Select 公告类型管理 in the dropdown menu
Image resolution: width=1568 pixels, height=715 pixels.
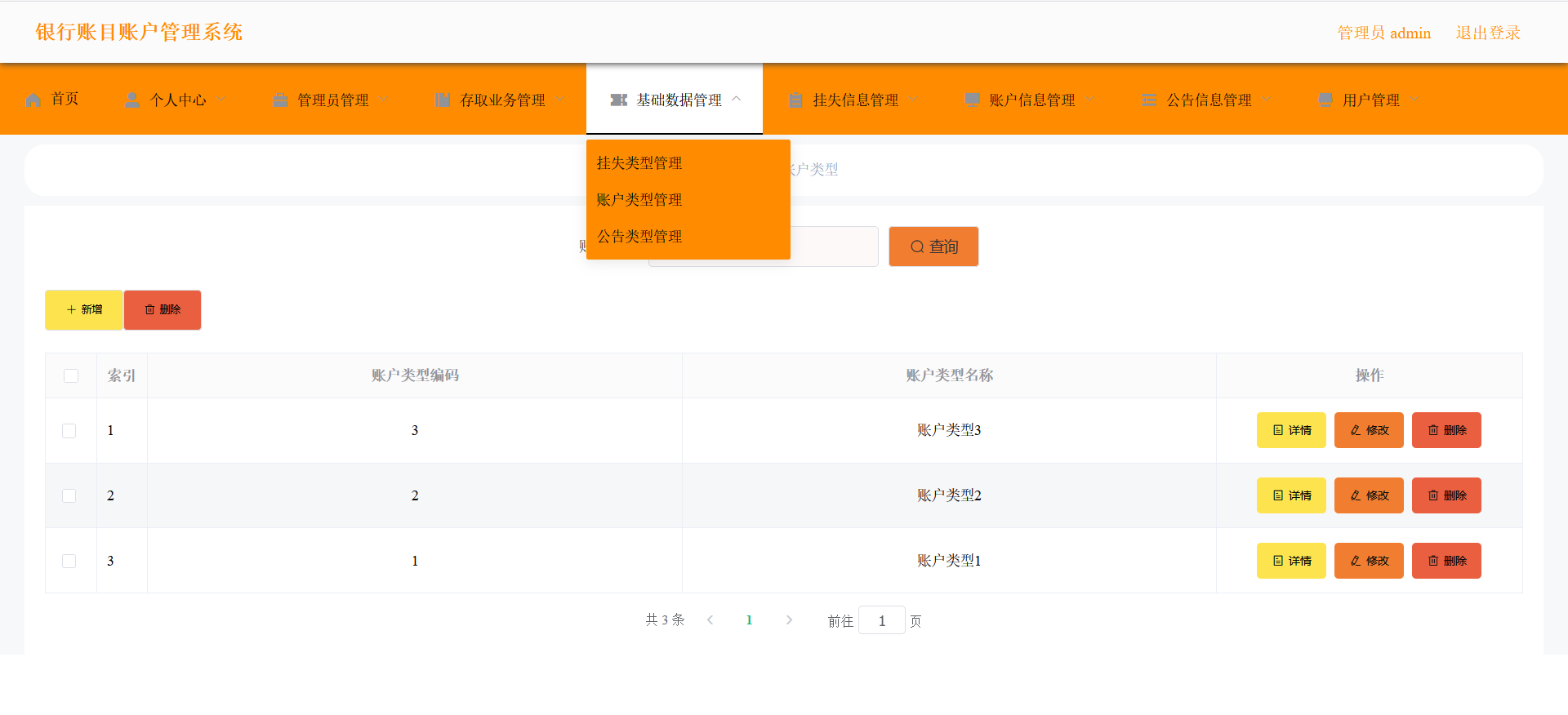click(639, 237)
